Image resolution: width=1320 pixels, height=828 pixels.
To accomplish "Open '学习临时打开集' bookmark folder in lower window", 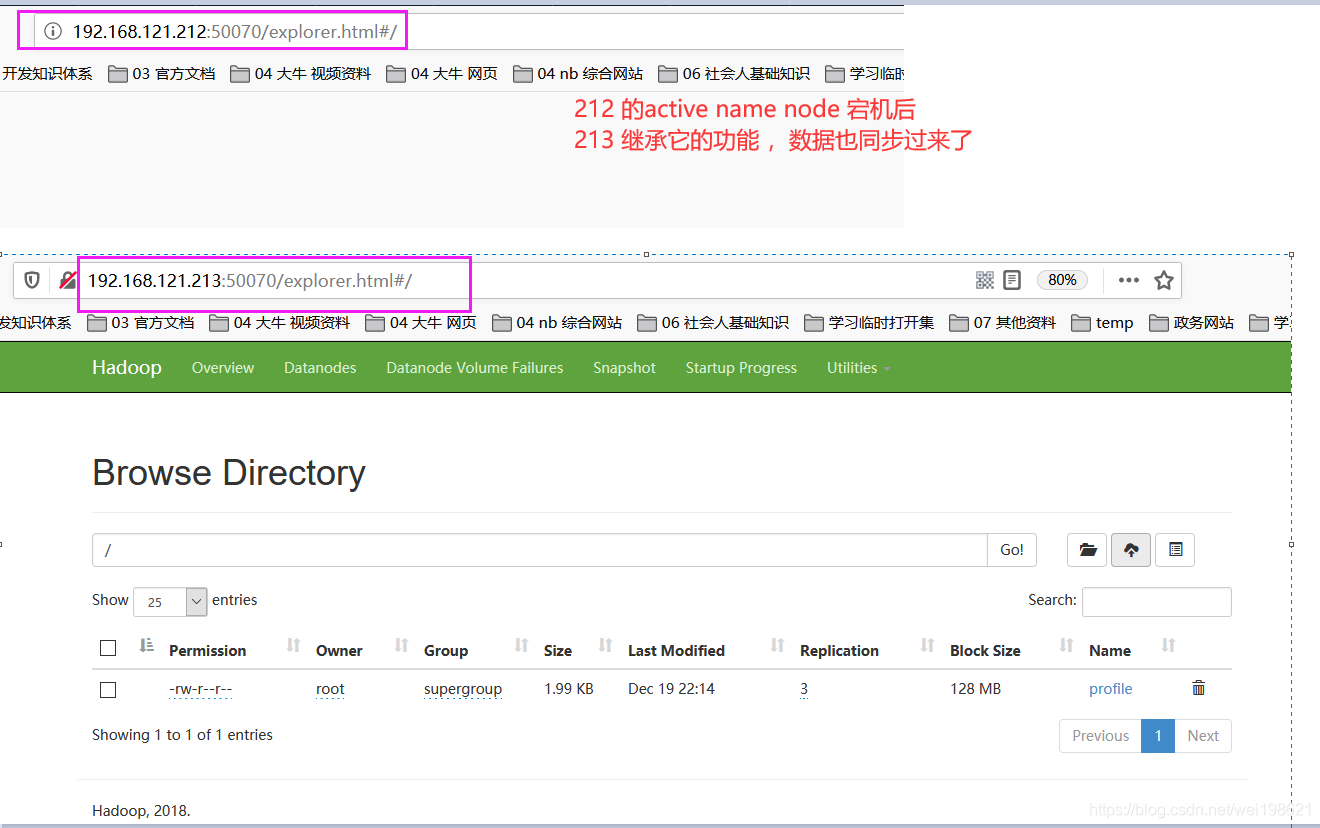I will (869, 323).
